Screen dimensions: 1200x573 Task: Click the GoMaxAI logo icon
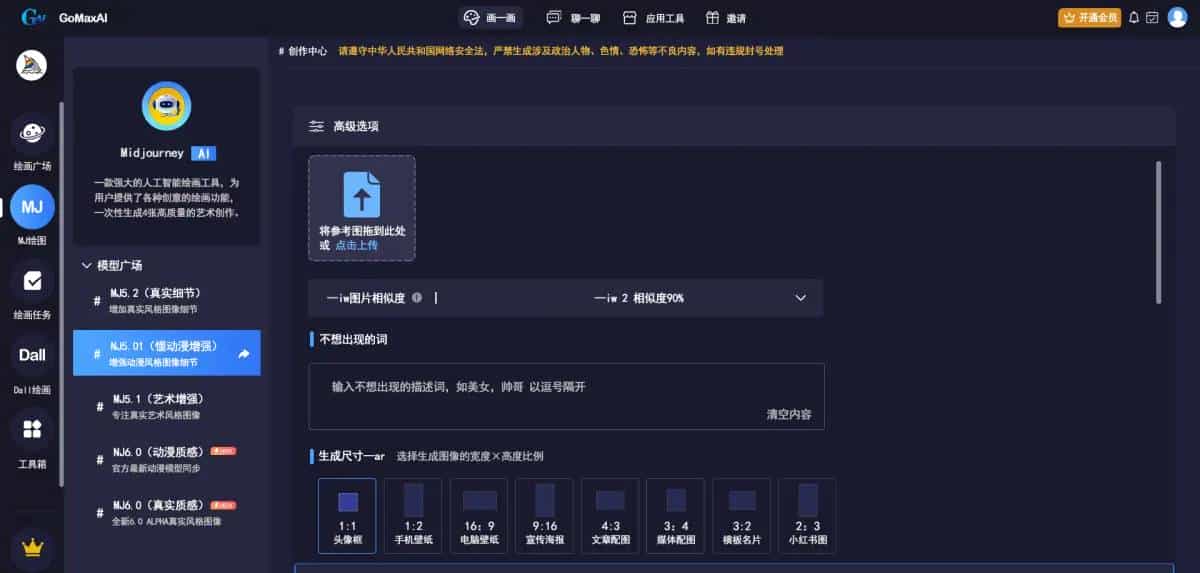tap(33, 17)
